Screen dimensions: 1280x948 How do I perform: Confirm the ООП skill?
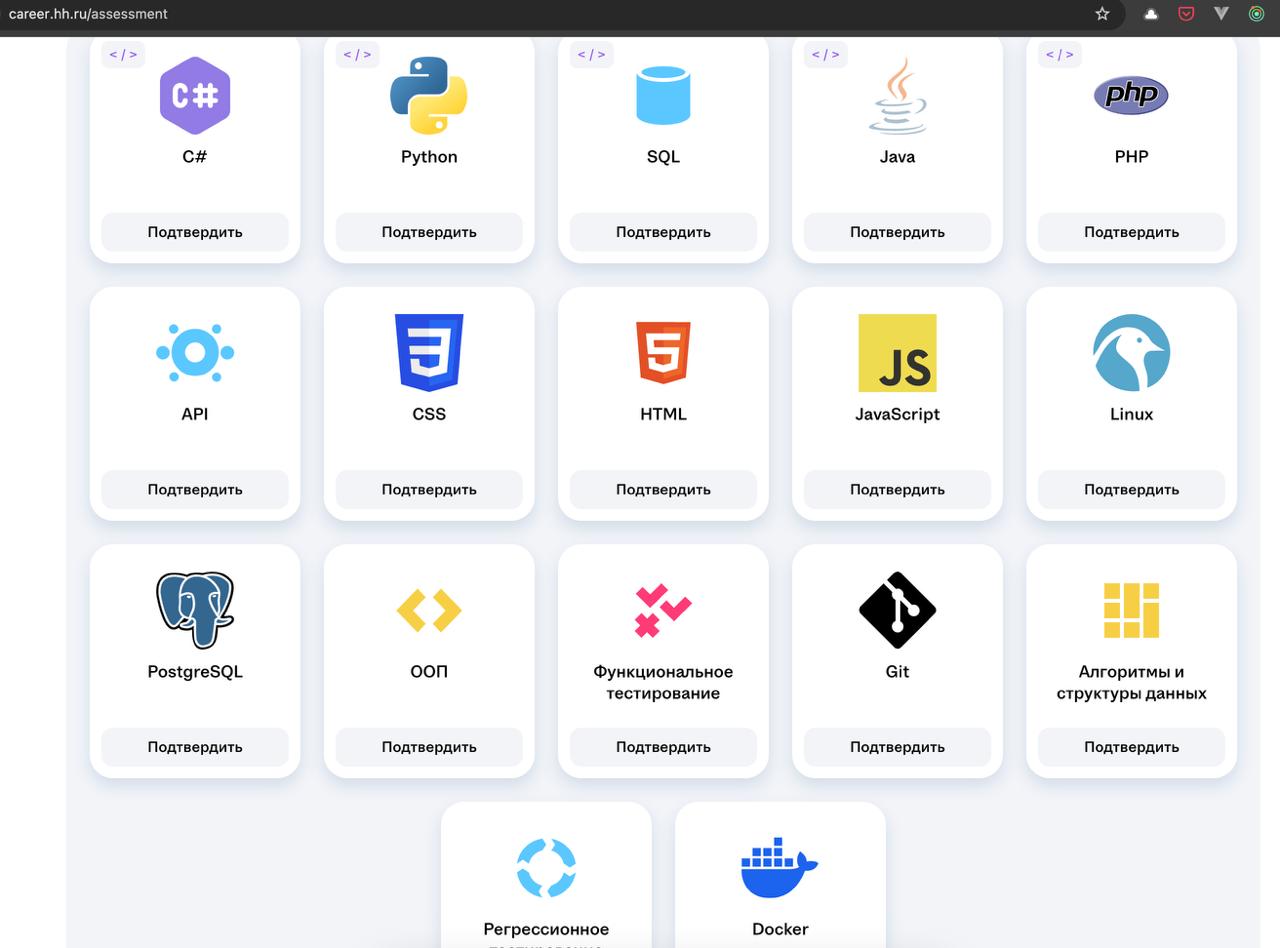coord(429,747)
